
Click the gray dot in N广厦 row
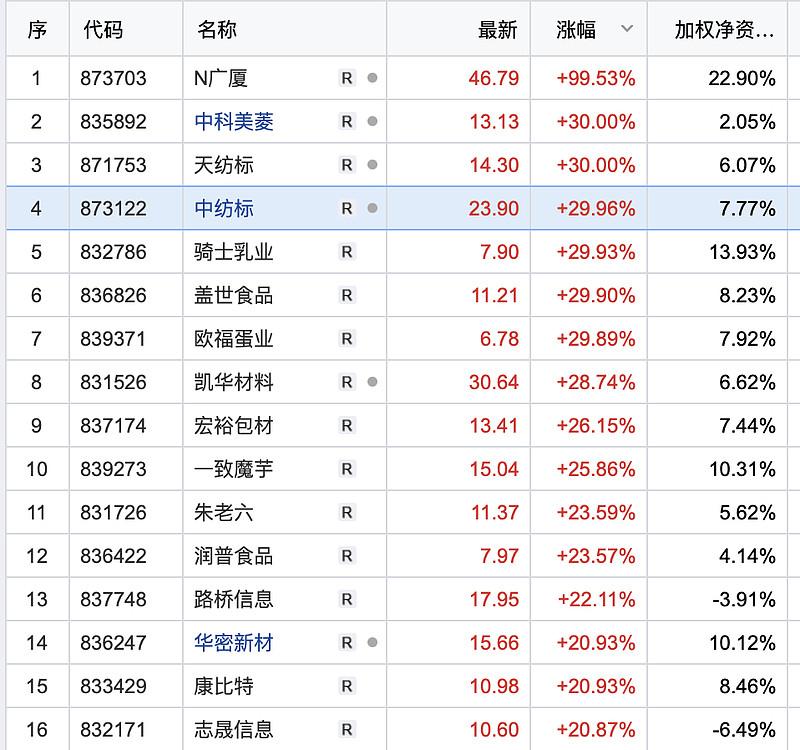coord(372,78)
